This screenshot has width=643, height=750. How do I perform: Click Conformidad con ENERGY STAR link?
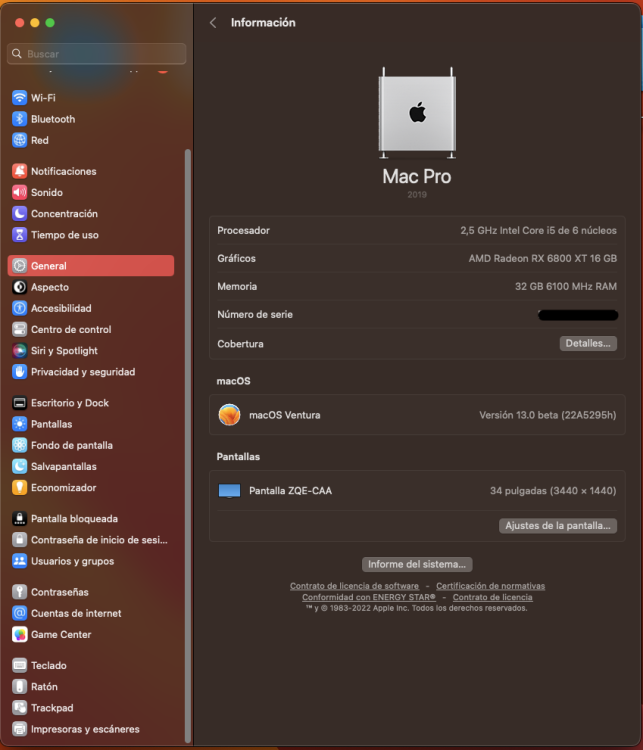pos(369,597)
